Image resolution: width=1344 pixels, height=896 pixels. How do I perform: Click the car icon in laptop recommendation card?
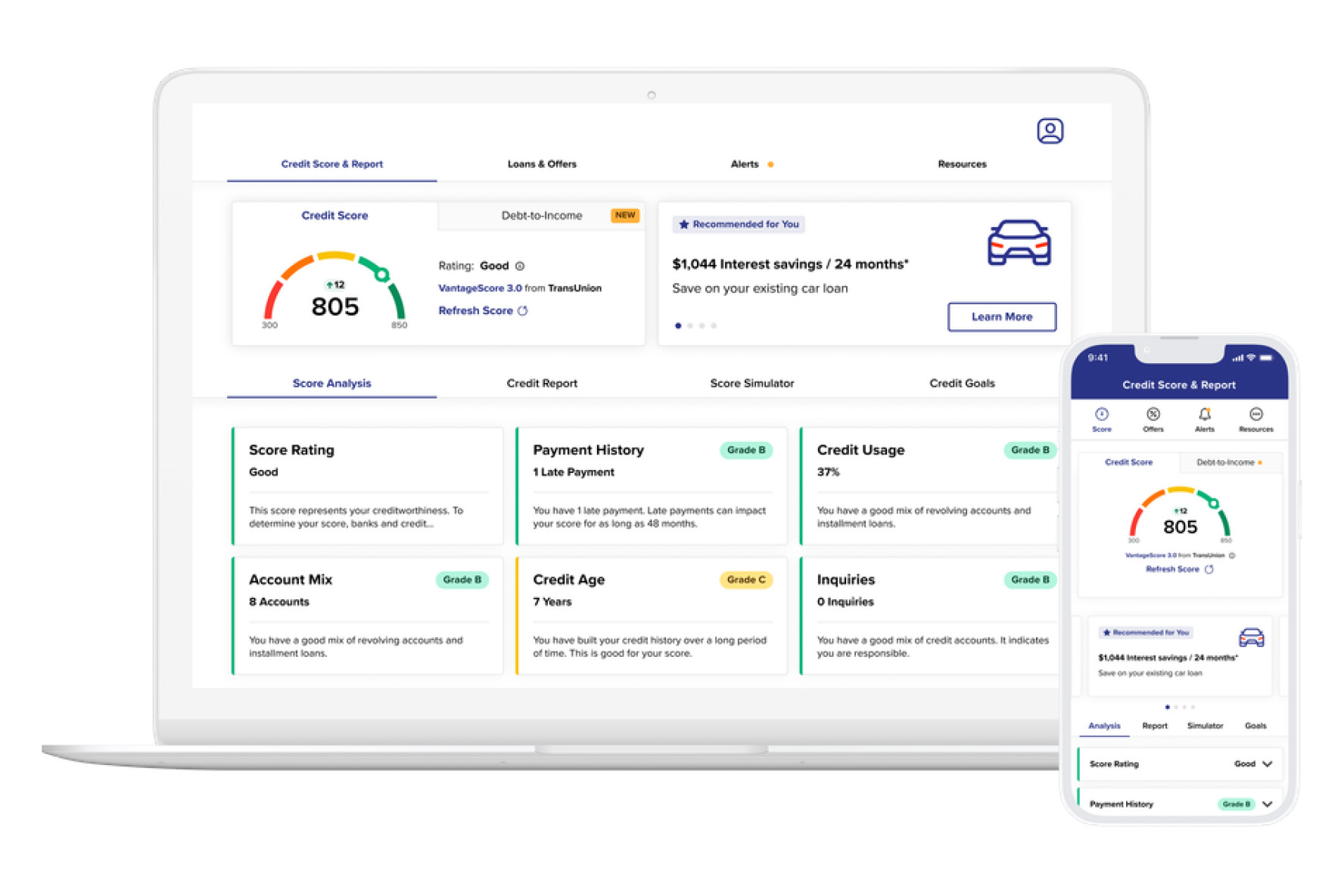[x=1019, y=243]
